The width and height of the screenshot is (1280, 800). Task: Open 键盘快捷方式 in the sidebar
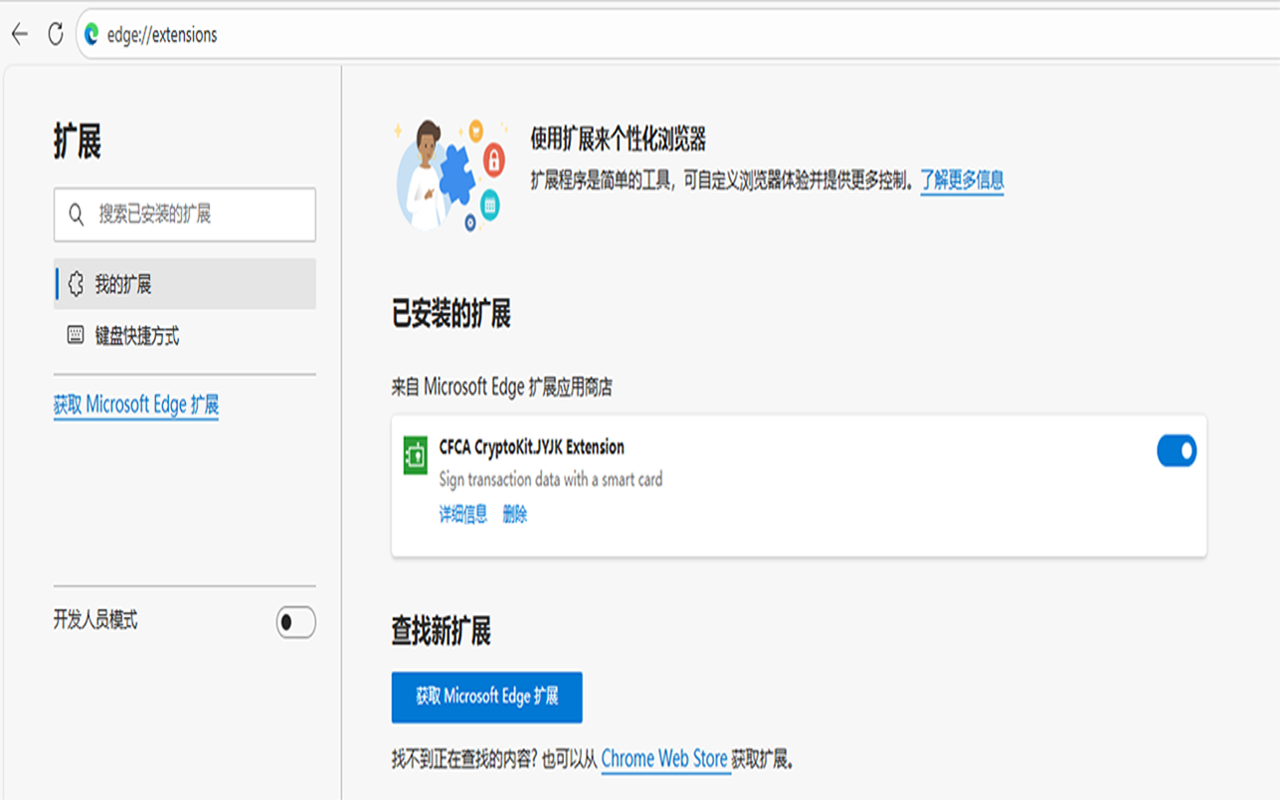pyautogui.click(x=185, y=336)
